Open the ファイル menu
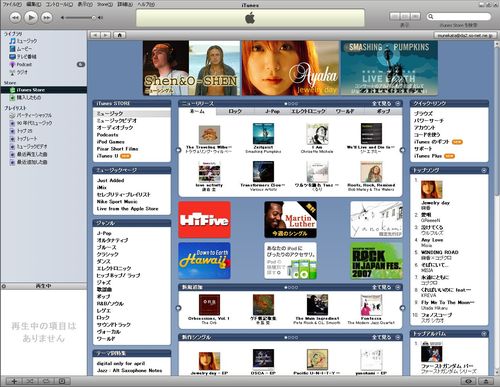 [x=12, y=4]
